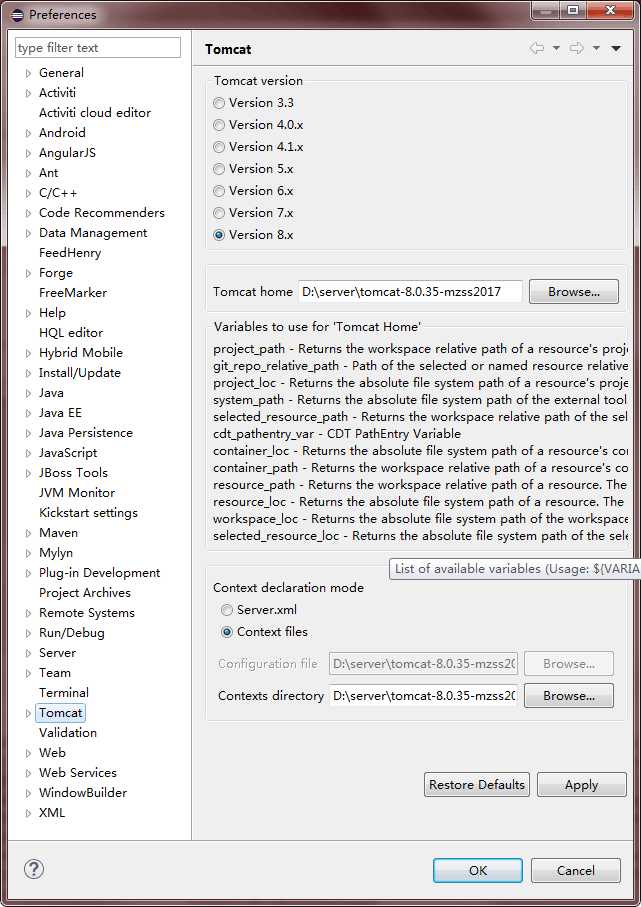Click the workspace_loc variable line

420,518
